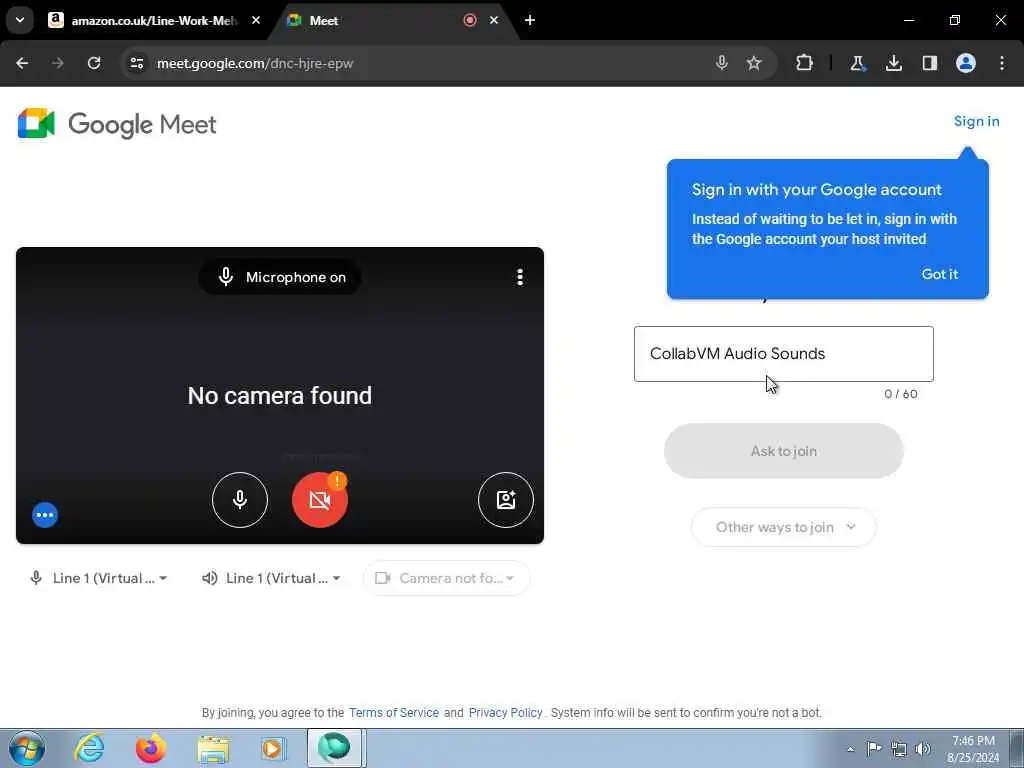Open the Extensions puzzle icon
This screenshot has height=768, width=1024.
pos(805,63)
